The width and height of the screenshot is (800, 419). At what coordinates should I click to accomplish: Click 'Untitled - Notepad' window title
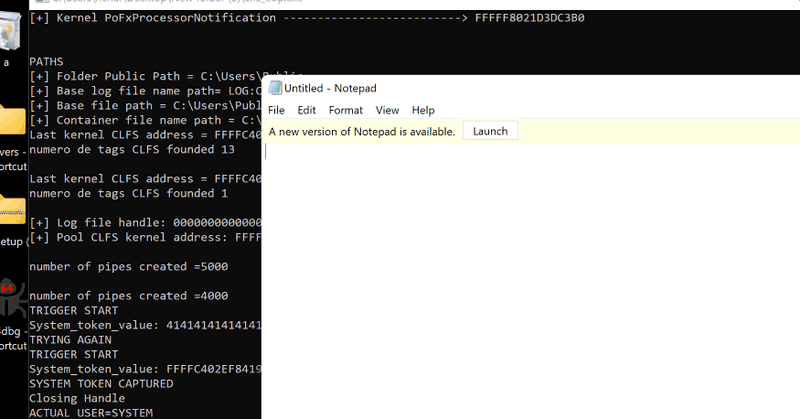(330, 88)
